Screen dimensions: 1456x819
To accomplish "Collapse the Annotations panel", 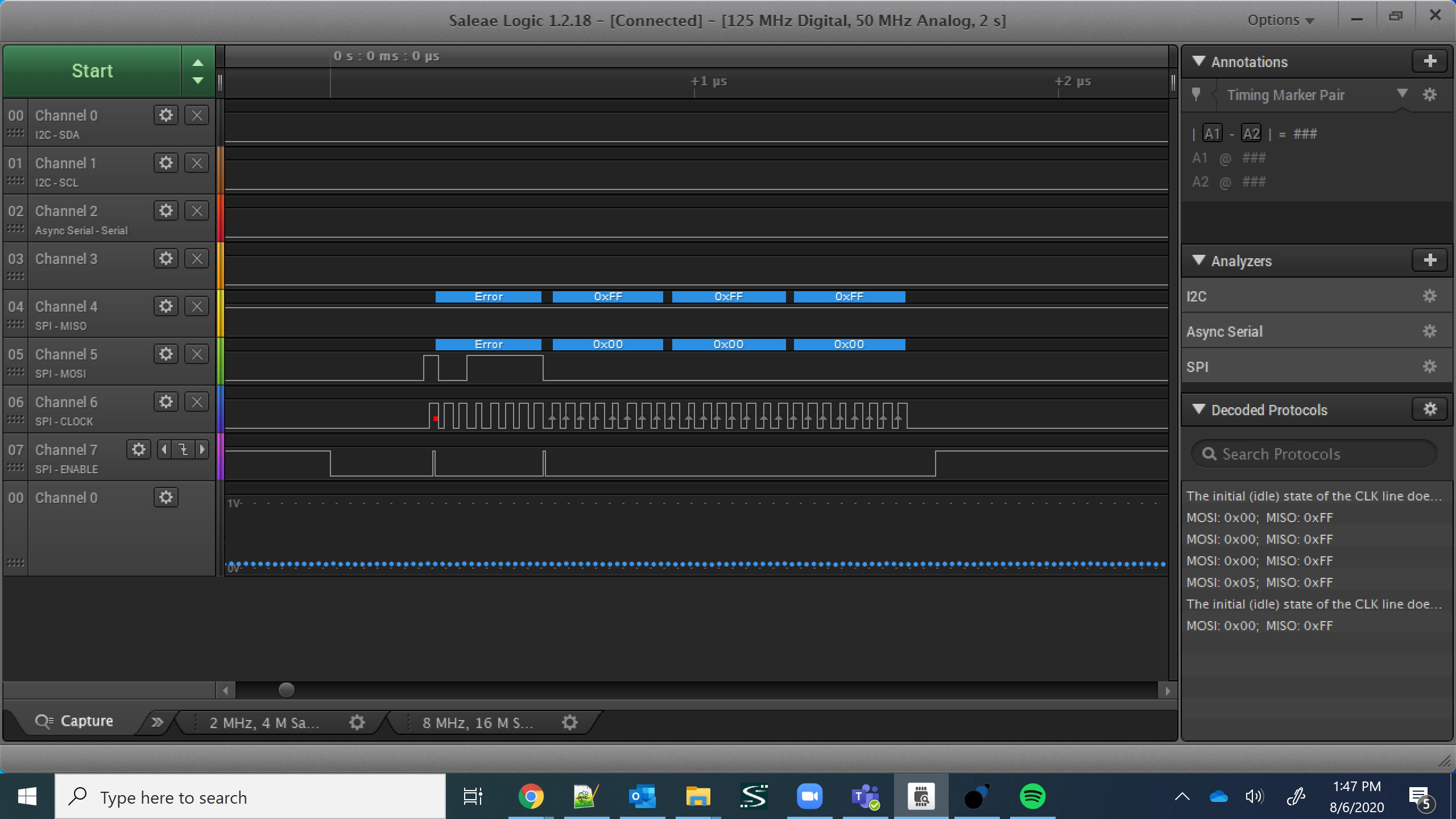I will point(1199,61).
